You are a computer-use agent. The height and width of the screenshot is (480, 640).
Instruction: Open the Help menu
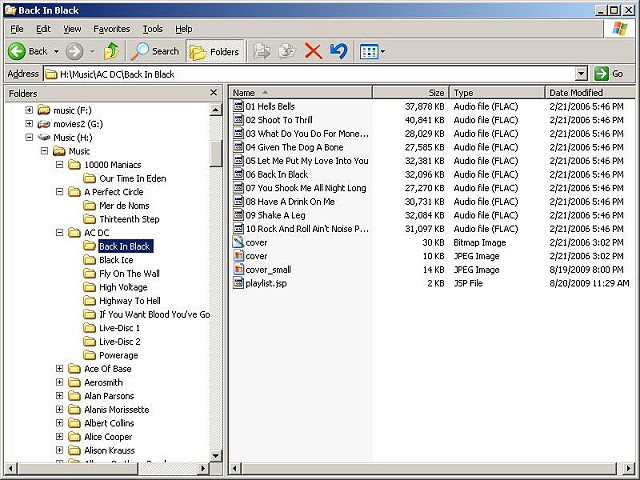tap(184, 29)
